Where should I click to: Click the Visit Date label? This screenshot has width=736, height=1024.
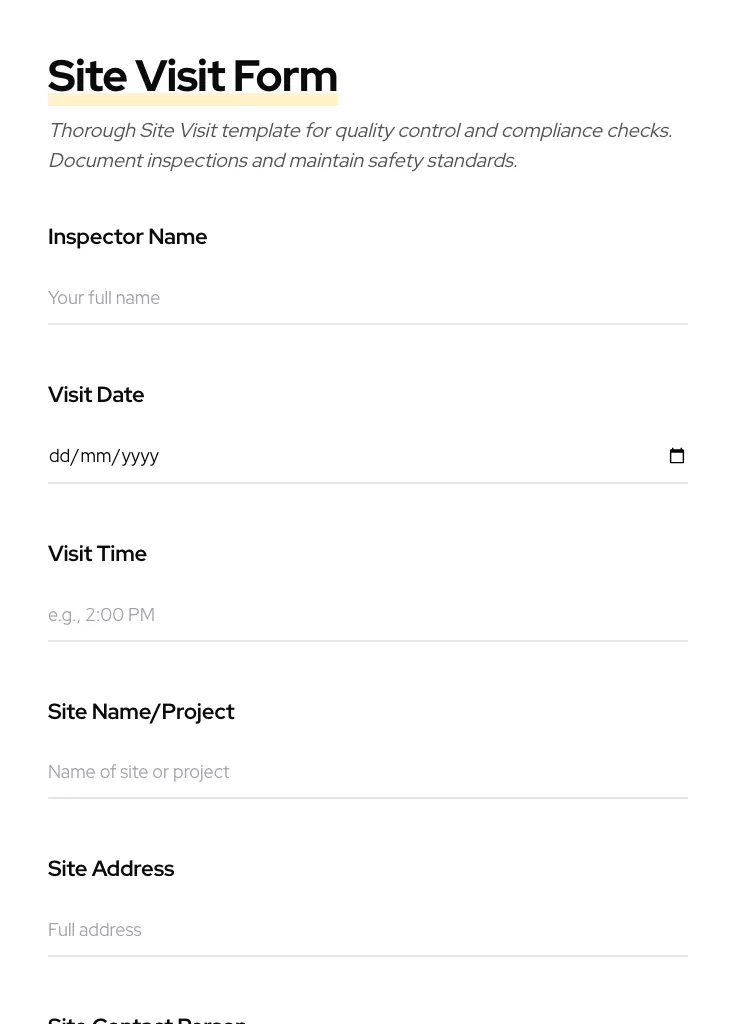pyautogui.click(x=96, y=395)
